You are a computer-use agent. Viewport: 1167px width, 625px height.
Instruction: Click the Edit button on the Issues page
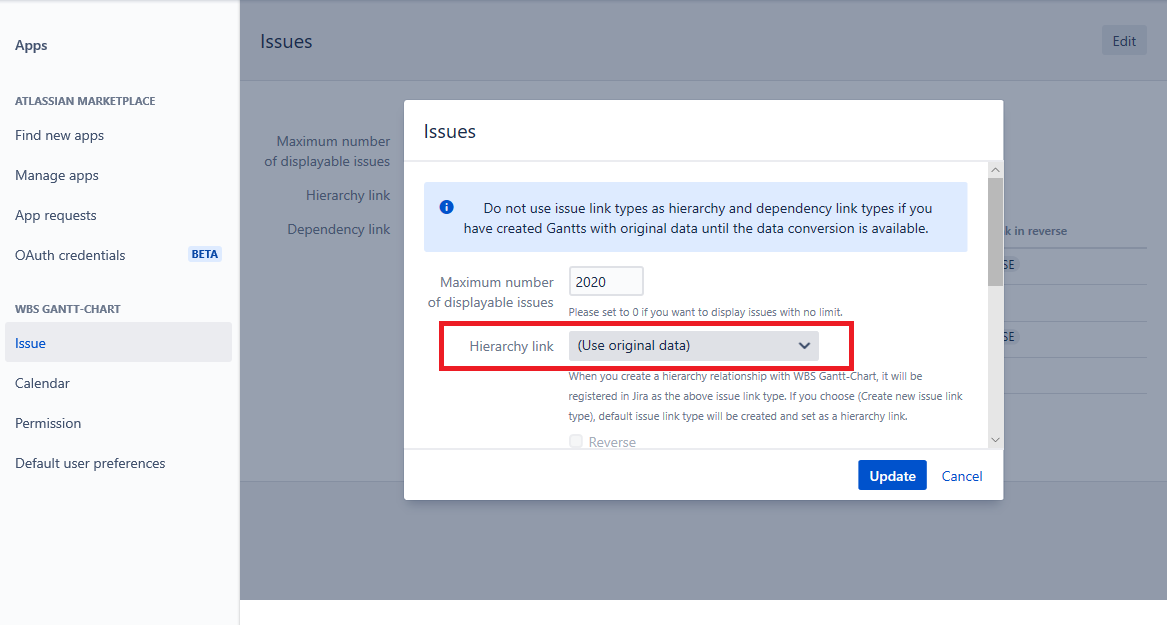click(1124, 41)
